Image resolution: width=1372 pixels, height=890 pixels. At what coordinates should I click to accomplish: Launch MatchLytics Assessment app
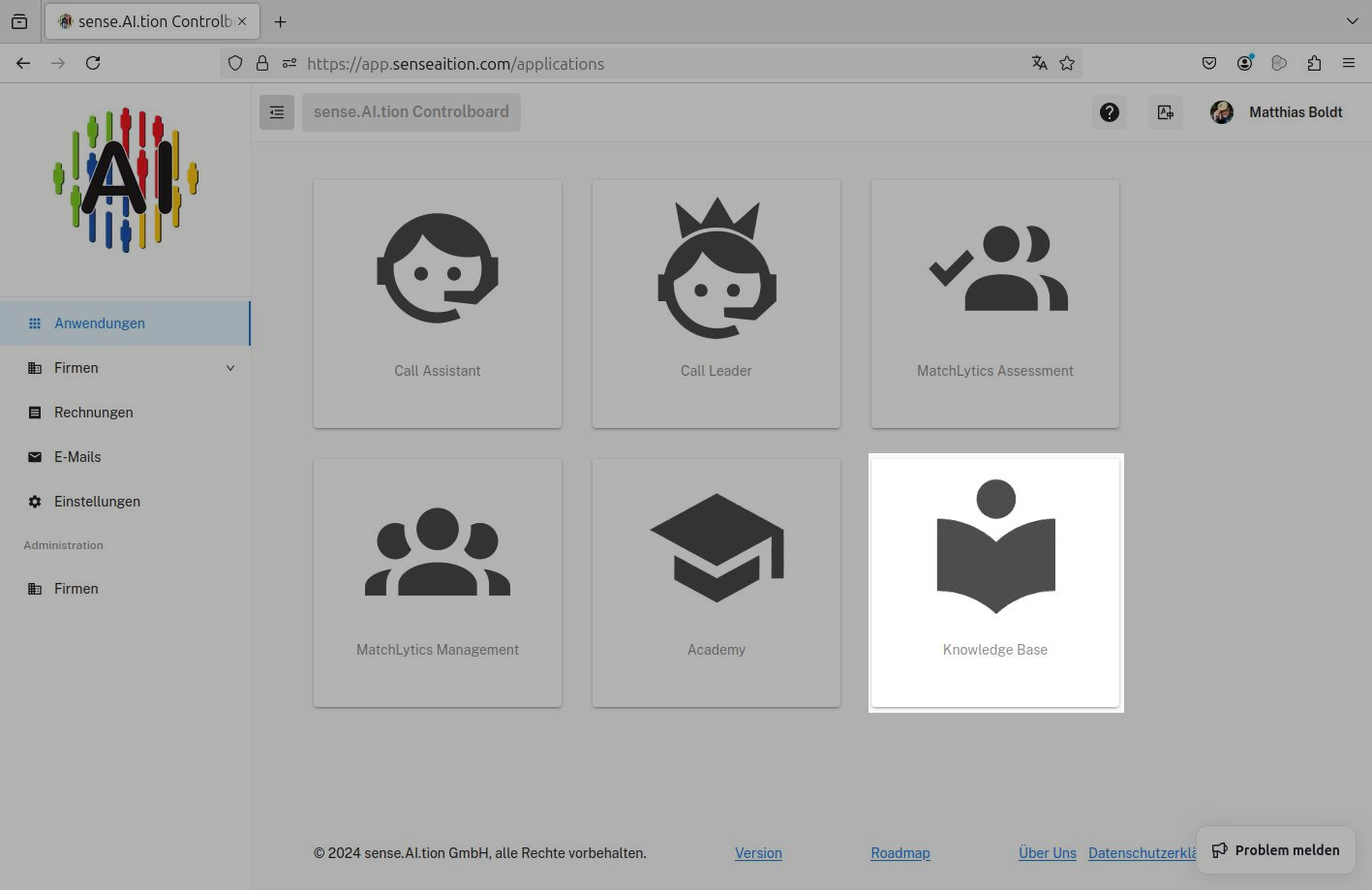[x=995, y=304]
